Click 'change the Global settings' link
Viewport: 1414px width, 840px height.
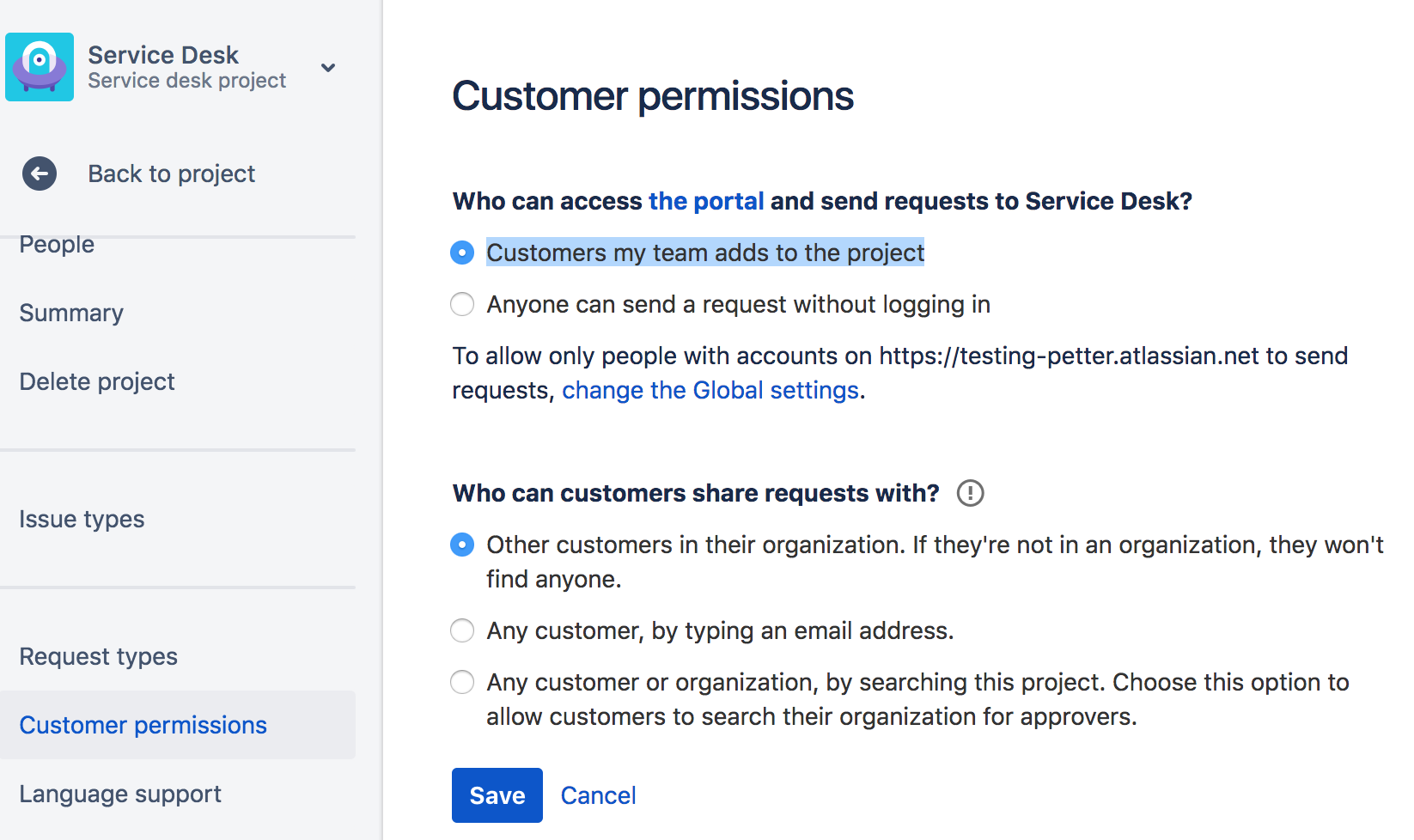click(x=710, y=390)
